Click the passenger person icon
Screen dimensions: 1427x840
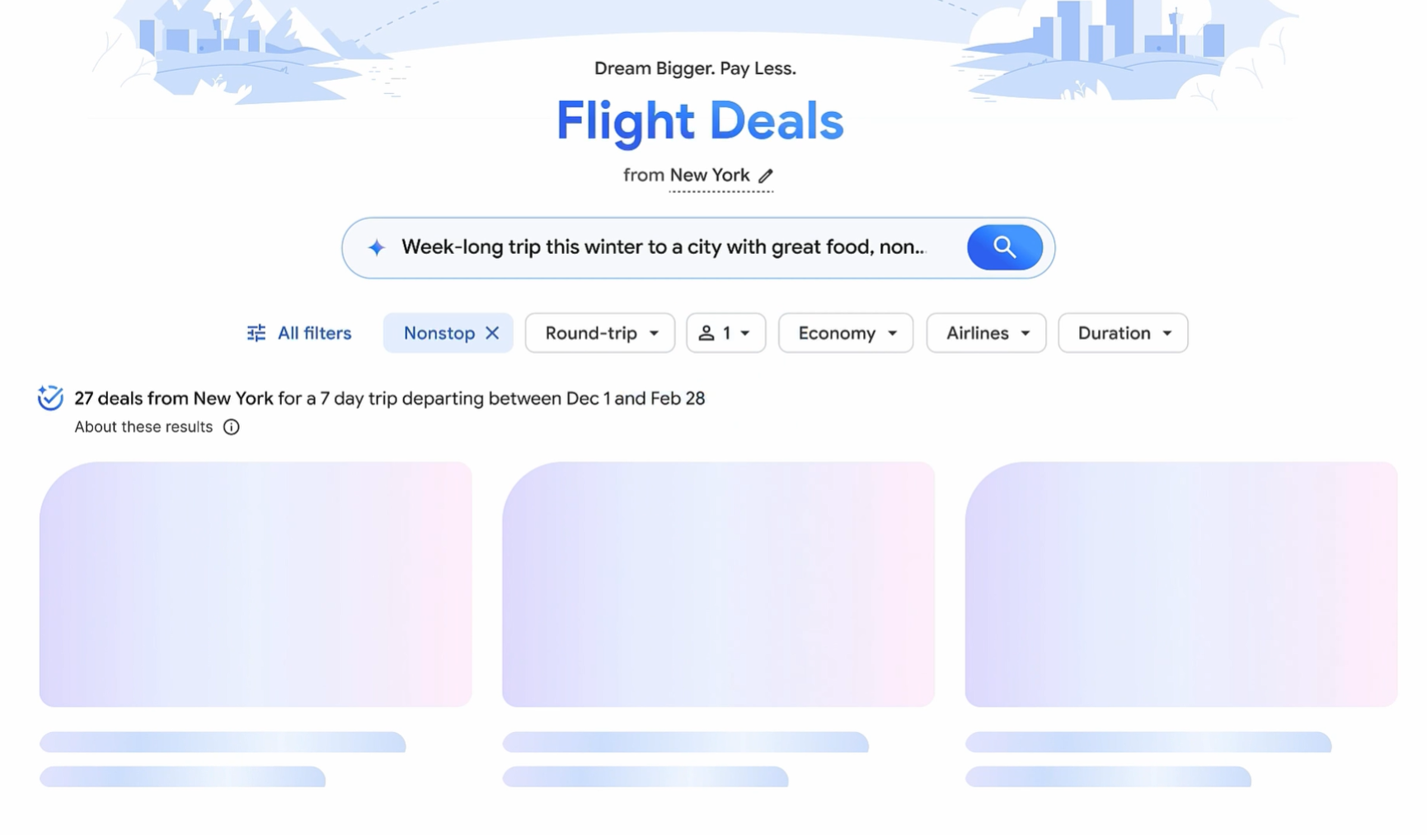(x=706, y=333)
